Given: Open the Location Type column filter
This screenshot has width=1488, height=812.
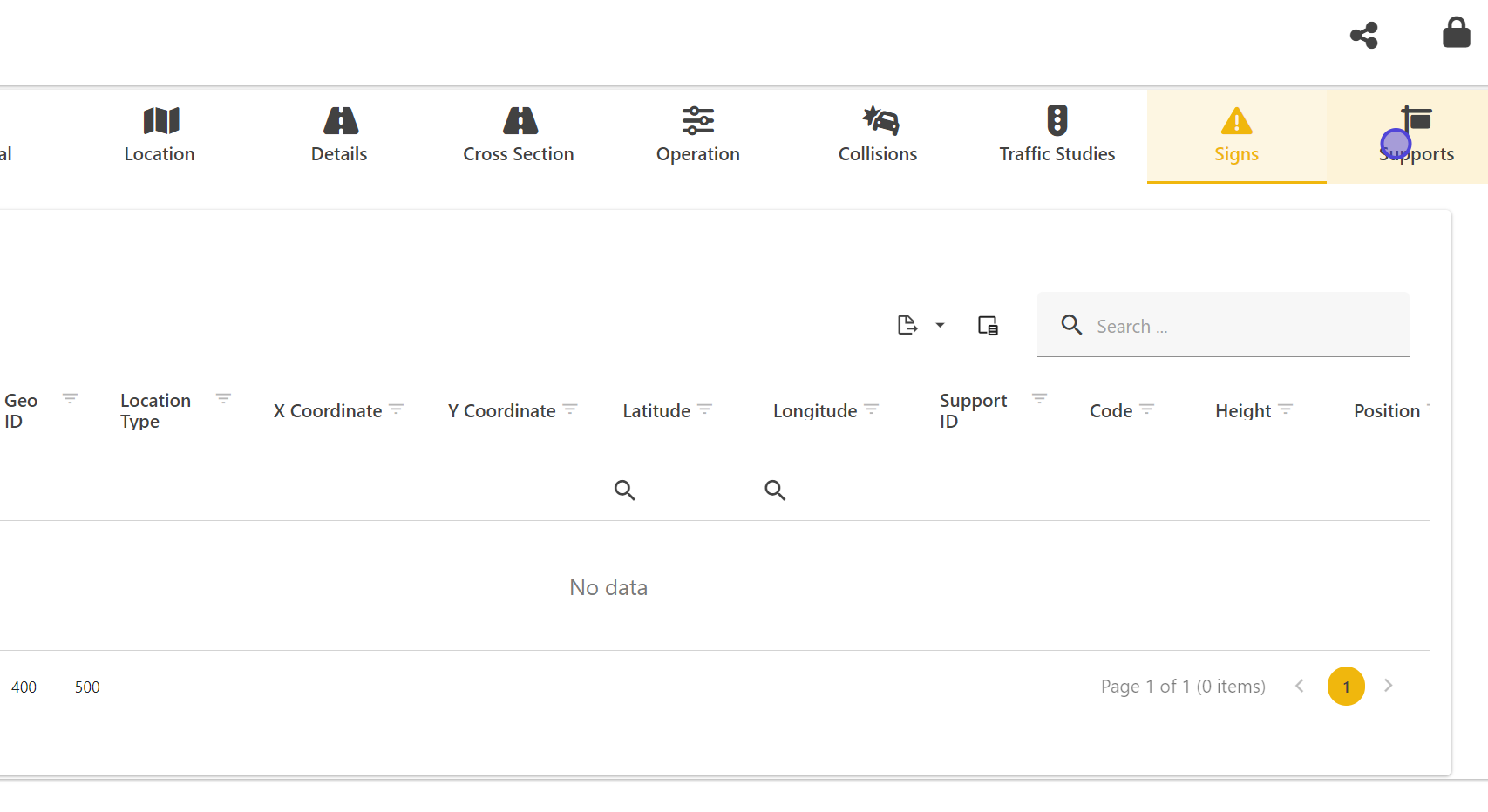Looking at the screenshot, I should tap(223, 398).
